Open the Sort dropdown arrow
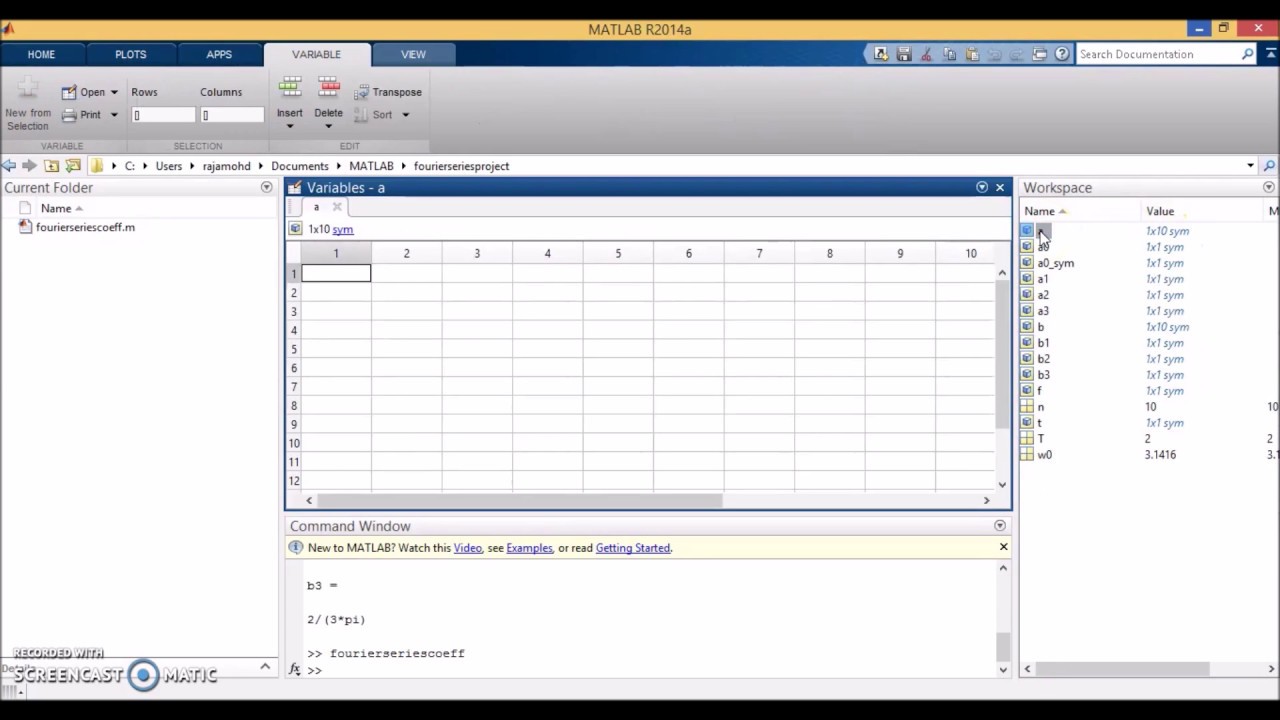1280x720 pixels. [x=405, y=115]
